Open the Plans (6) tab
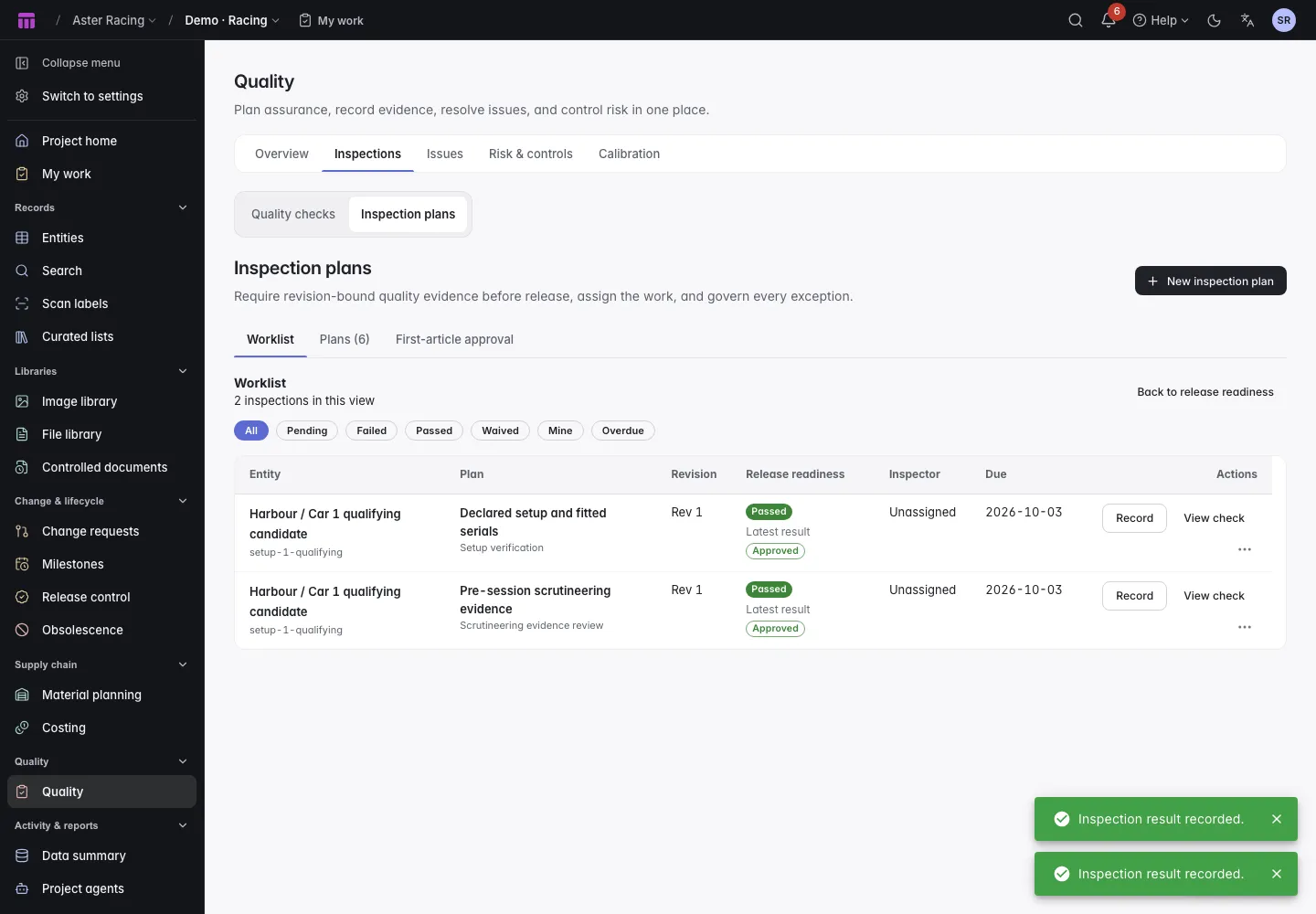 345,339
